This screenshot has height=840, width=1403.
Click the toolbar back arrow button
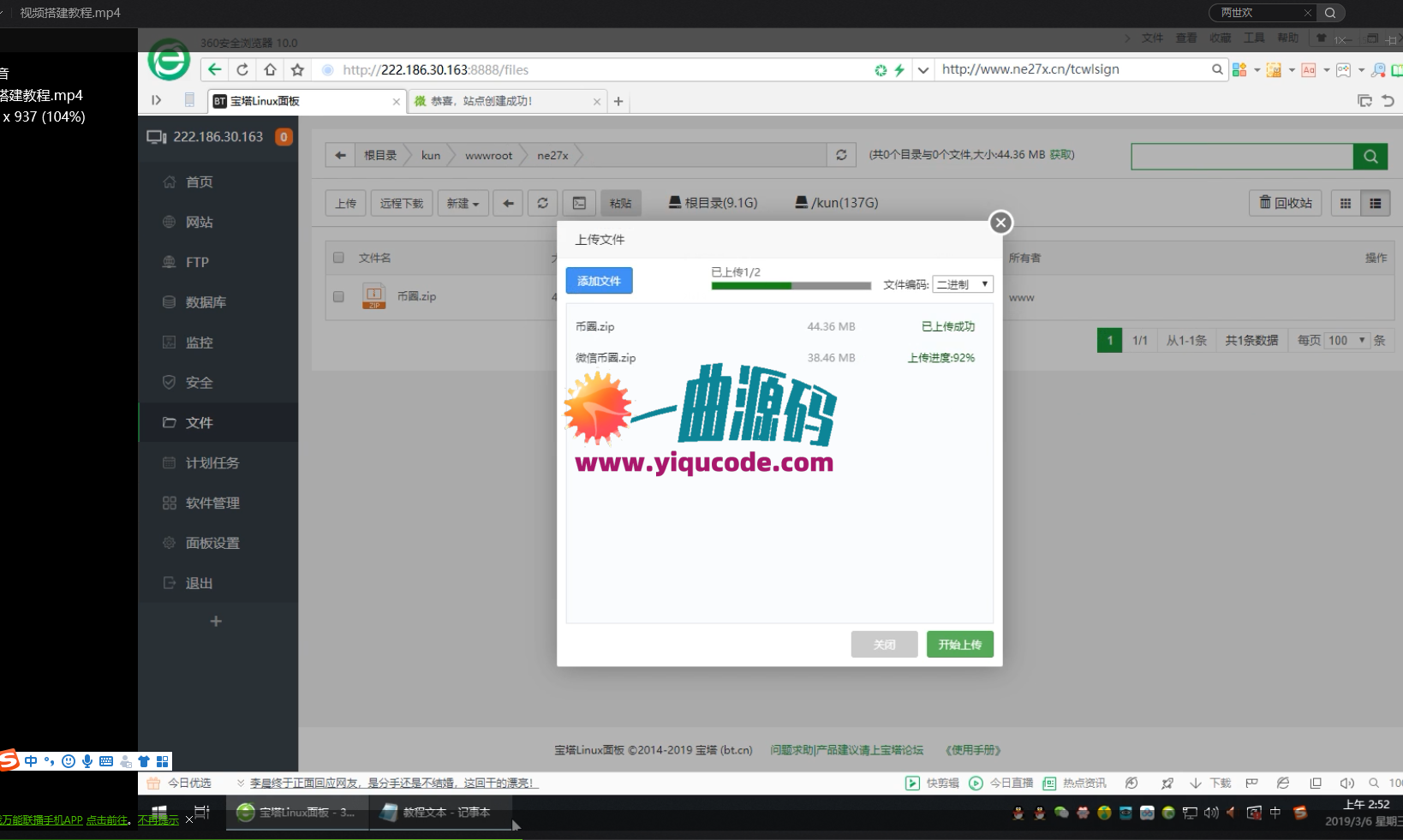click(x=508, y=203)
